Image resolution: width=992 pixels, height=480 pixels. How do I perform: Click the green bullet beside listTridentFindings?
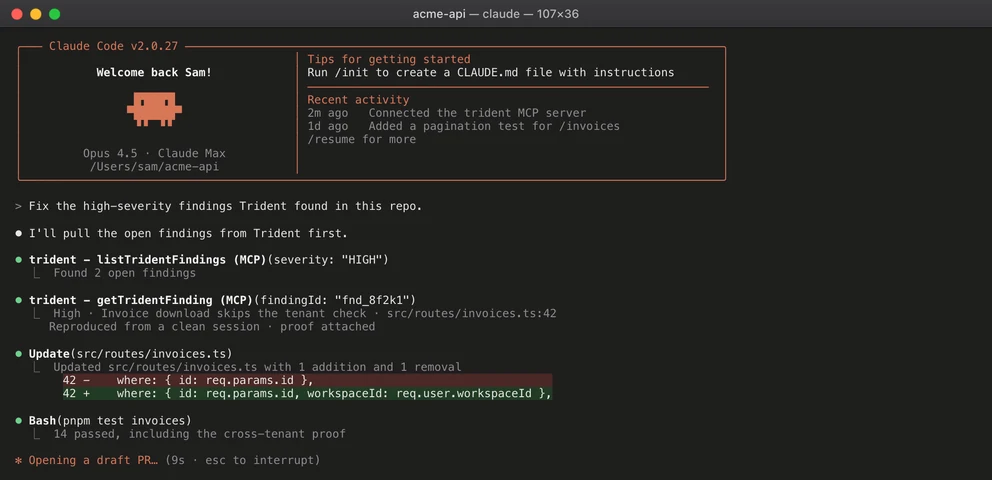pyautogui.click(x=18, y=260)
